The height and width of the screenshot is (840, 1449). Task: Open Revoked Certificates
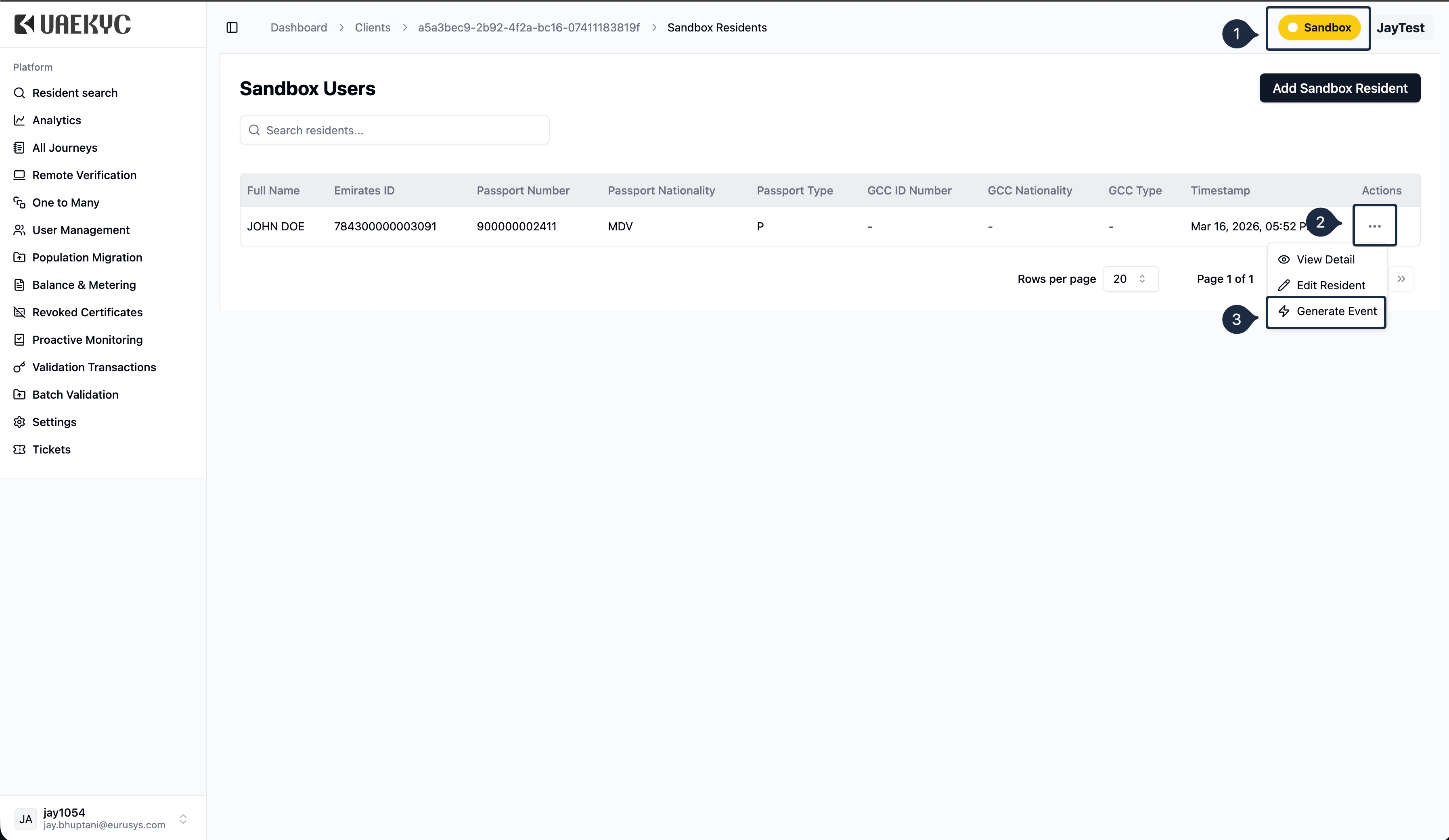click(x=87, y=312)
